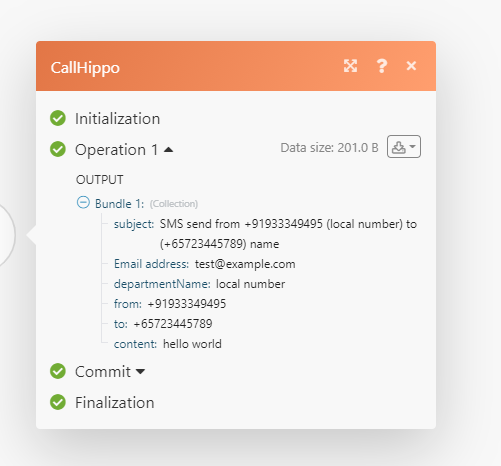Image resolution: width=501 pixels, height=466 pixels.
Task: Click the subject field key
Action: tap(134, 224)
